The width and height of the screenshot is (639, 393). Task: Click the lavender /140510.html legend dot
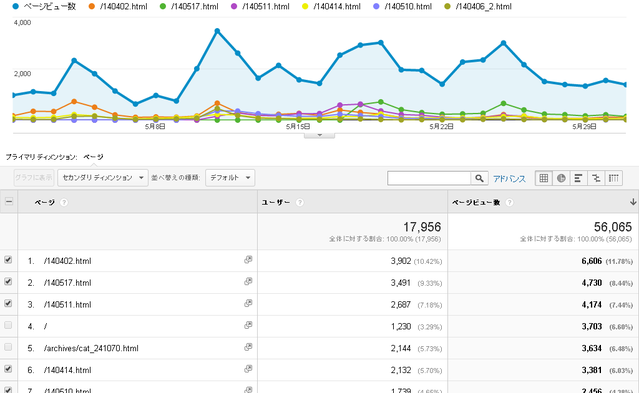(x=377, y=6)
